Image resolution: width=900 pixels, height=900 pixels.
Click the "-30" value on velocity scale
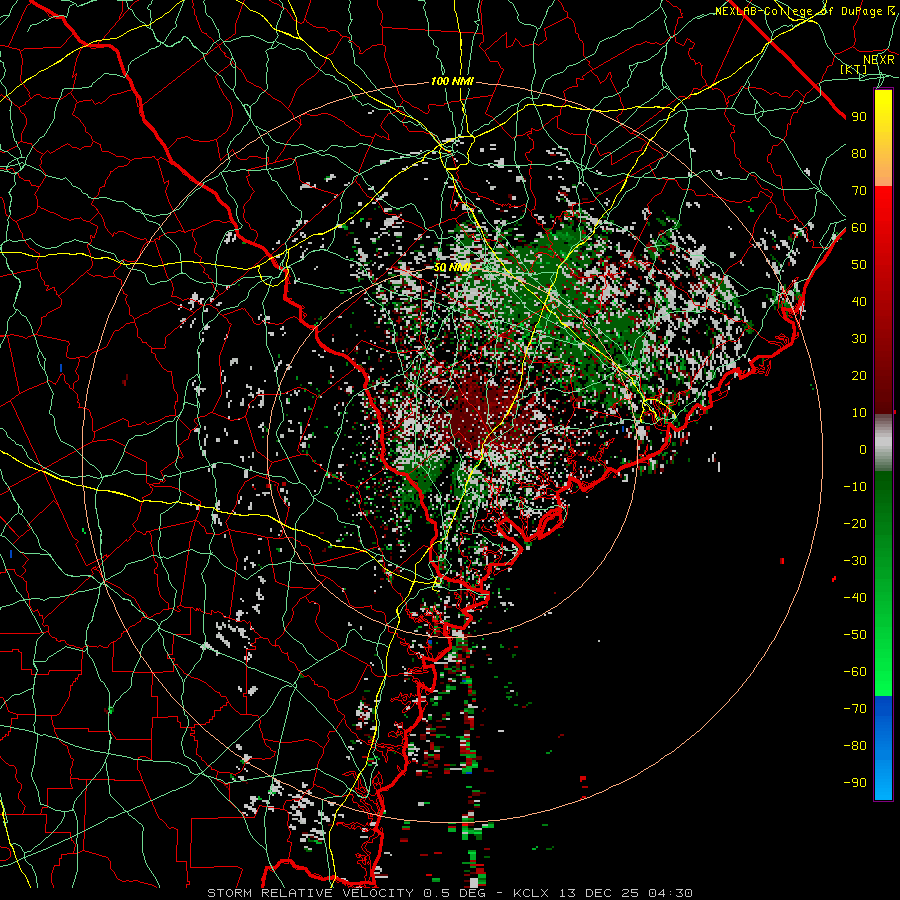[x=855, y=561]
